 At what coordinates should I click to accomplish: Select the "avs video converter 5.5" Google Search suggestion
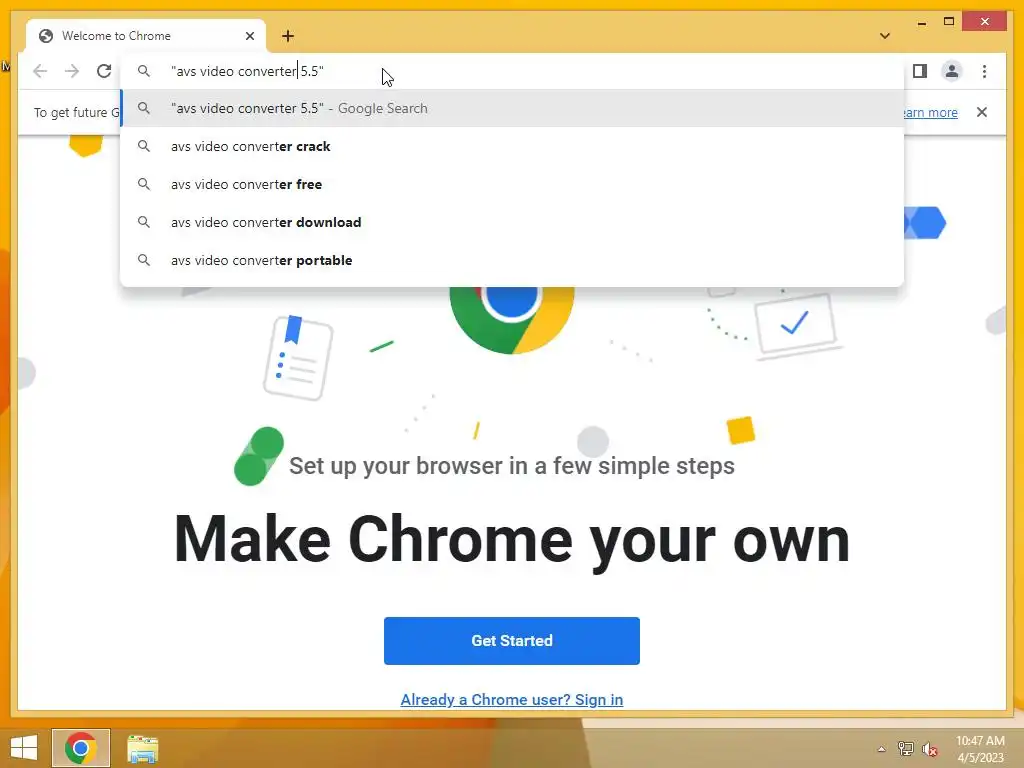(x=513, y=108)
